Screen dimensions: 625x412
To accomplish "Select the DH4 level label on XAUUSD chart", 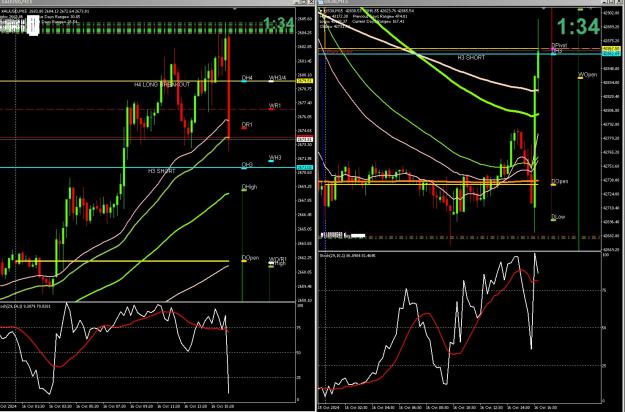I will 247,77.
